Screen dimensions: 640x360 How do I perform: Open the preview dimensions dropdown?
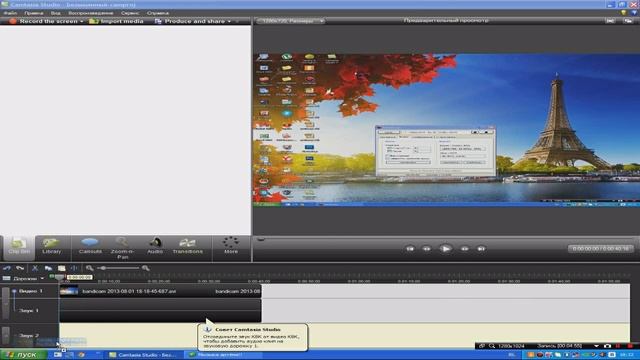pyautogui.click(x=291, y=21)
